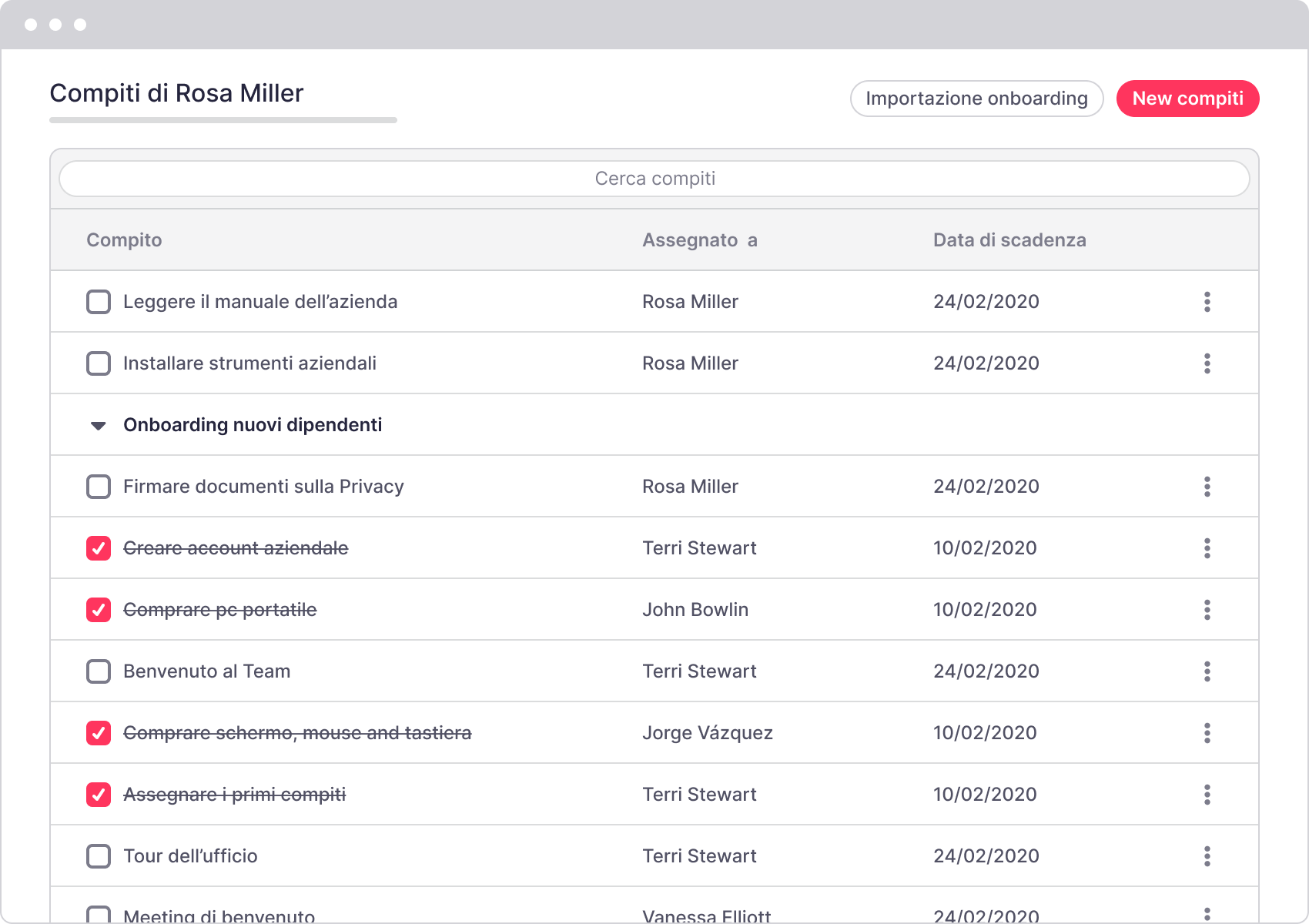The width and height of the screenshot is (1309, 924).
Task: Click struck-through Comprare schermo, mouse and tastiera
Action: point(297,733)
